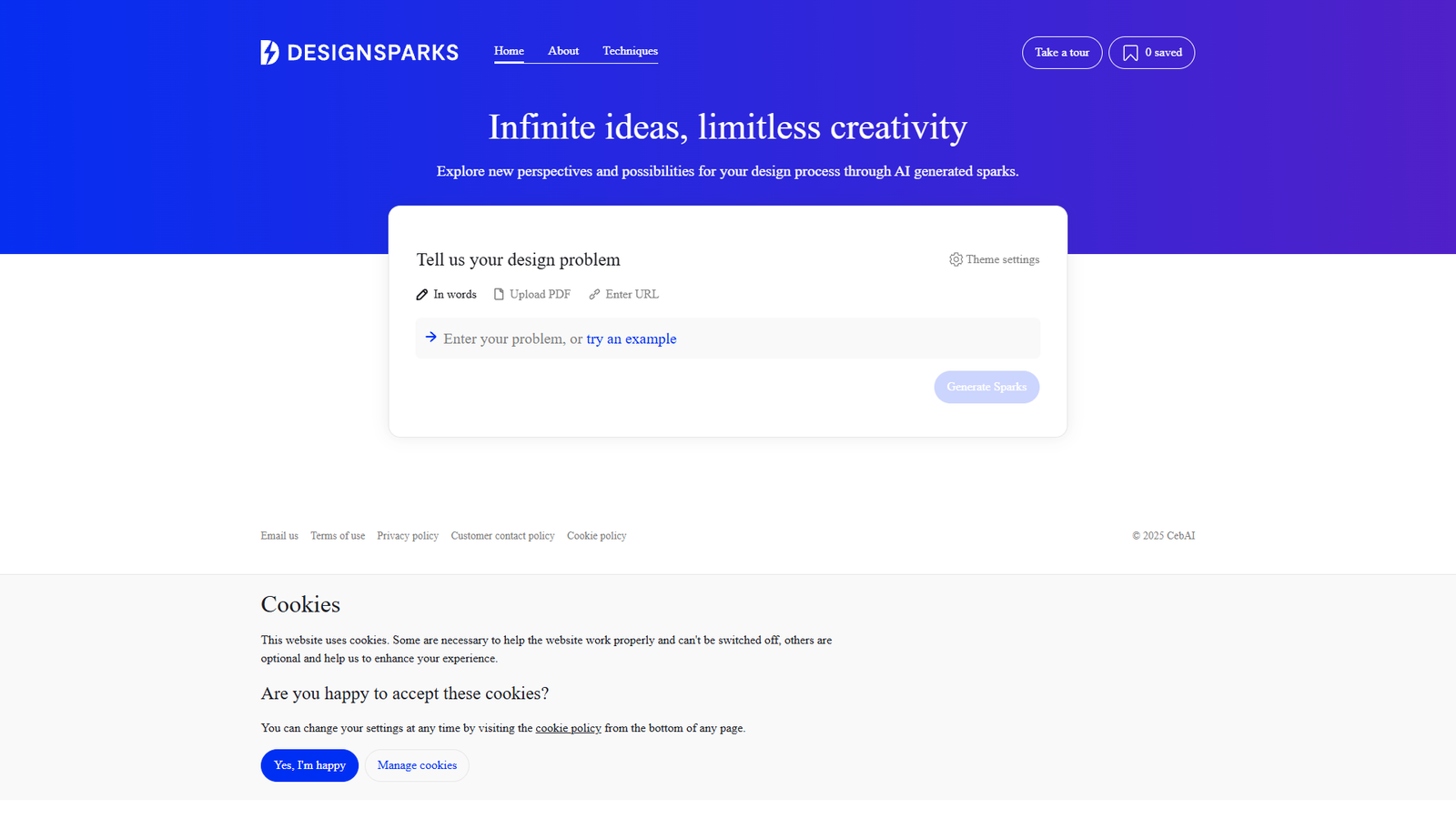Image resolution: width=1456 pixels, height=819 pixels.
Task: Switch input mode to Enter URL
Action: pos(632,294)
